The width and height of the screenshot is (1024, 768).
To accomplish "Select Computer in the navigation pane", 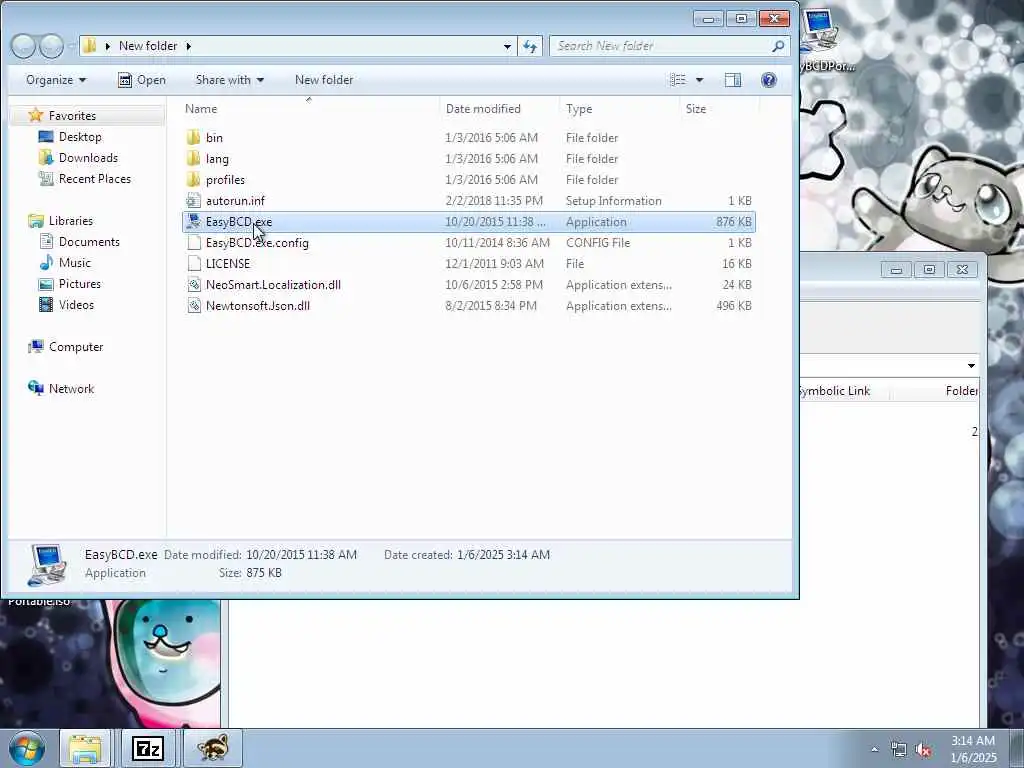I will (76, 347).
